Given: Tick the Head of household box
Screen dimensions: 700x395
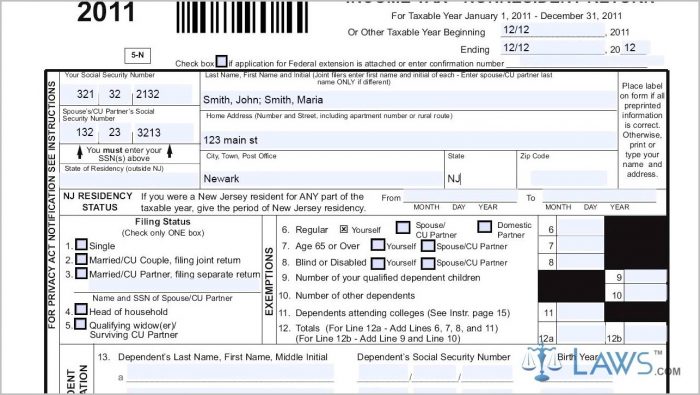Looking at the screenshot, I should pos(81,309).
